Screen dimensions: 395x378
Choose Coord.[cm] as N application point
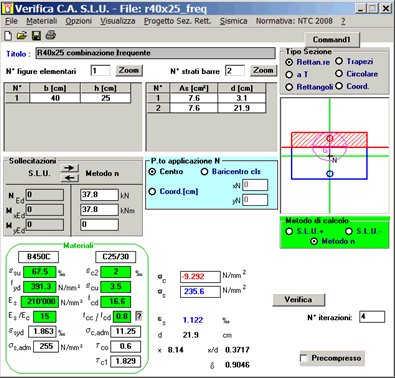[152, 192]
